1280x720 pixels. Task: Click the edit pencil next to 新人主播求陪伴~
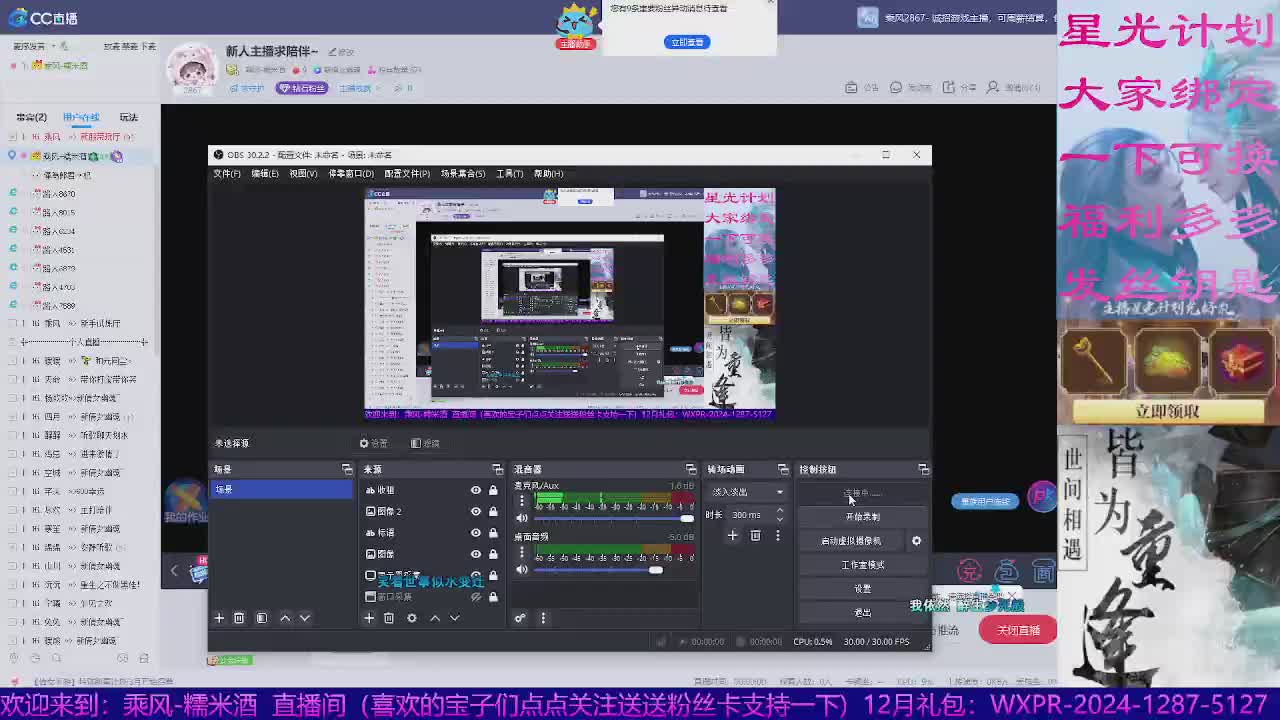click(331, 52)
